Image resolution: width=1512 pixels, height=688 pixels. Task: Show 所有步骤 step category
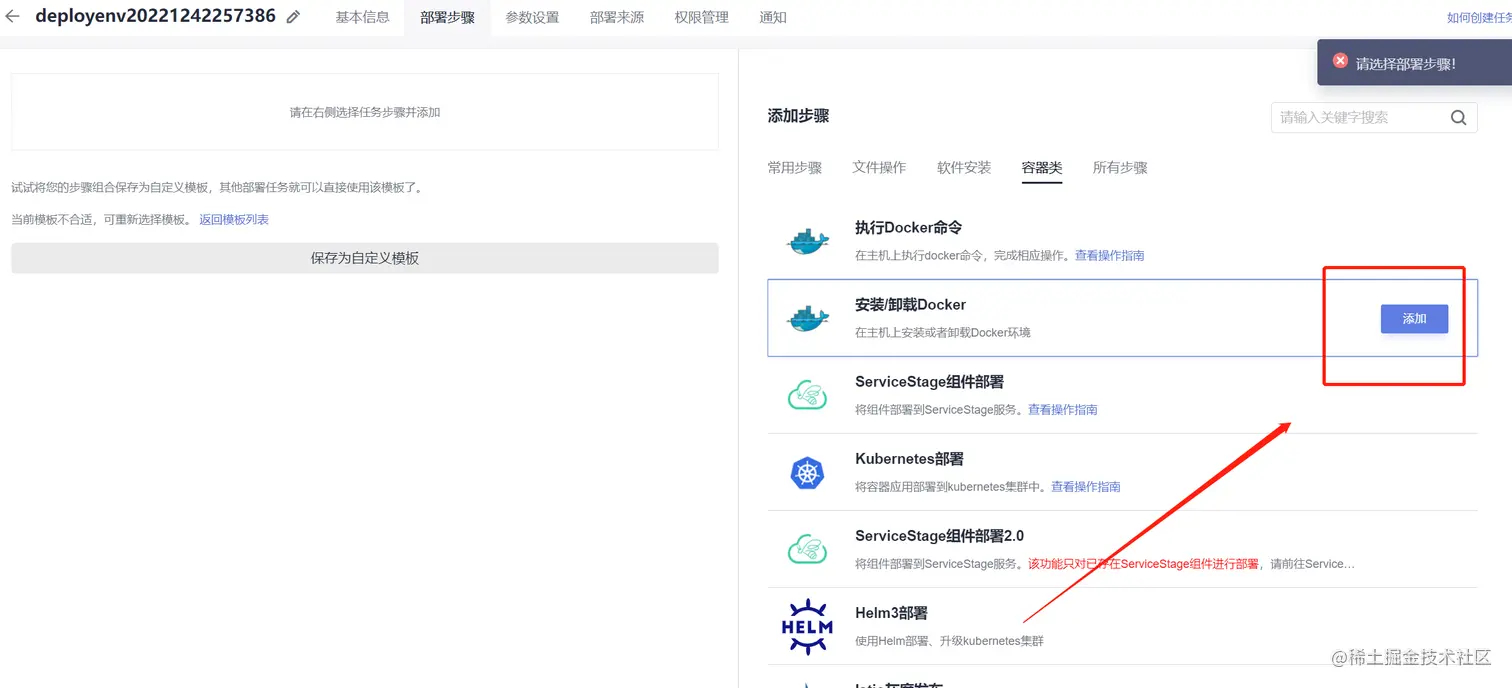coord(1120,168)
